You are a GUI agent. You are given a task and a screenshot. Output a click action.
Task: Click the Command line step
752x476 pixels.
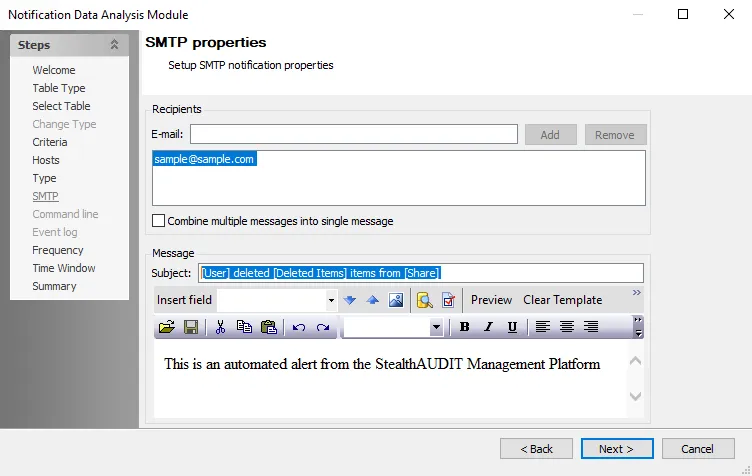pyautogui.click(x=65, y=214)
